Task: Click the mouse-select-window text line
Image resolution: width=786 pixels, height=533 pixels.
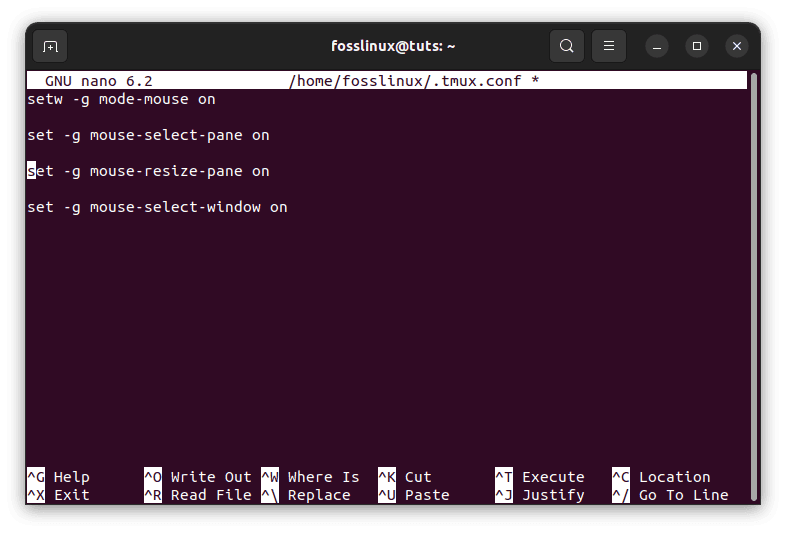Action: point(157,207)
